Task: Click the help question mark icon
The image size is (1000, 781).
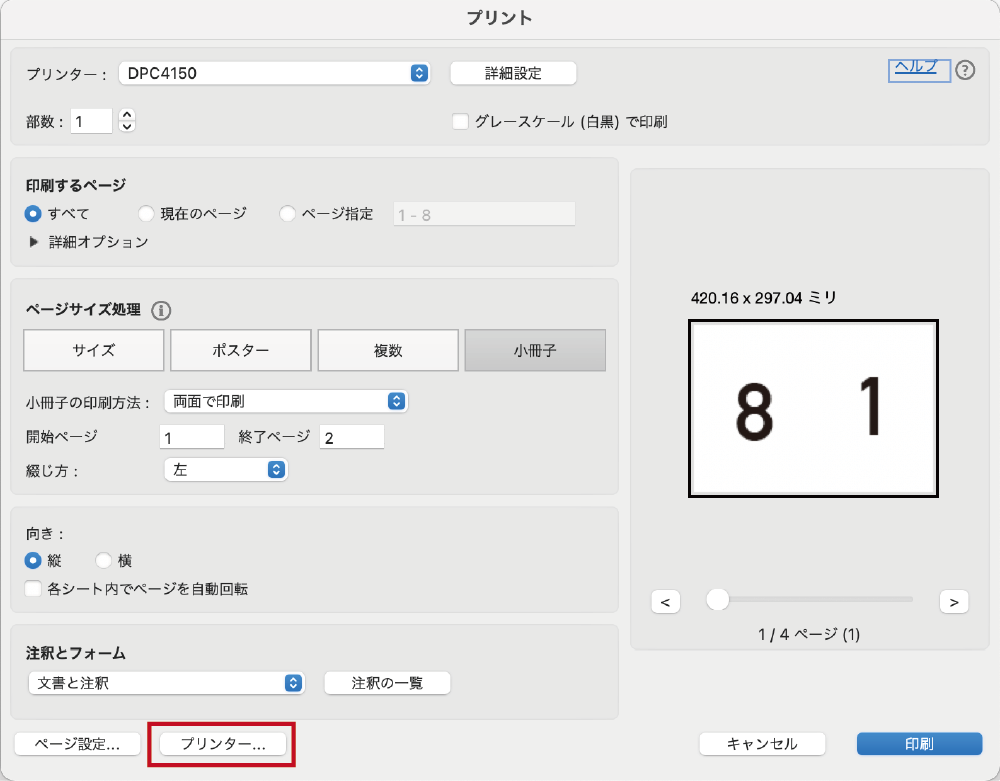Action: [965, 70]
